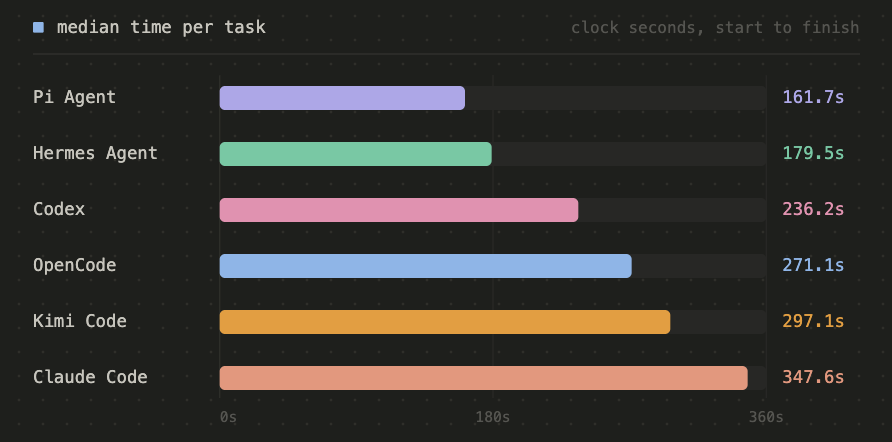Click the Claude Code label
Image resolution: width=892 pixels, height=442 pixels.
(x=90, y=377)
